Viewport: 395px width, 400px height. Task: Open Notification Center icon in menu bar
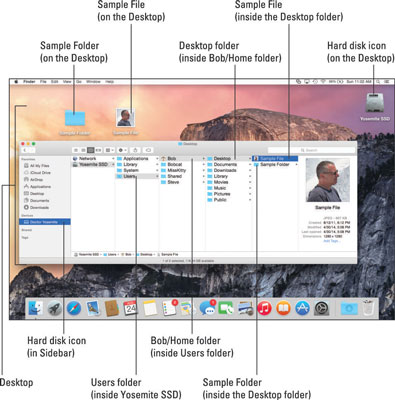pos(387,82)
